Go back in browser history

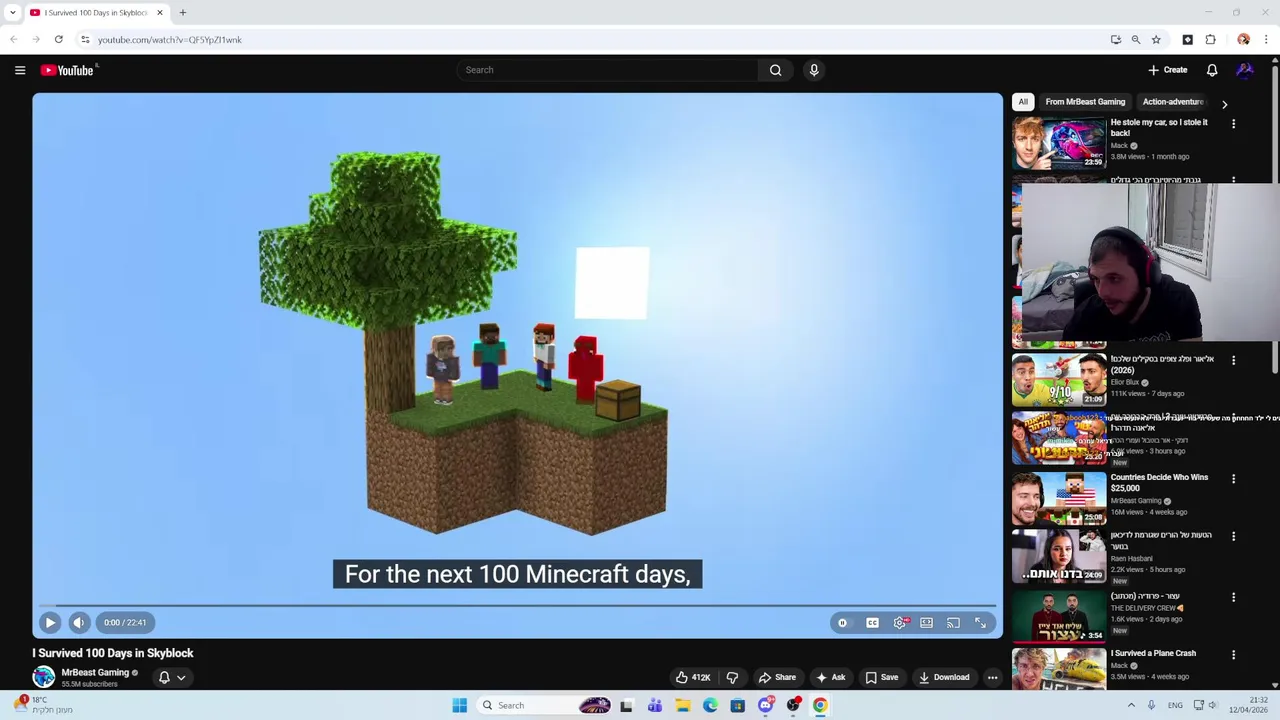[13, 40]
